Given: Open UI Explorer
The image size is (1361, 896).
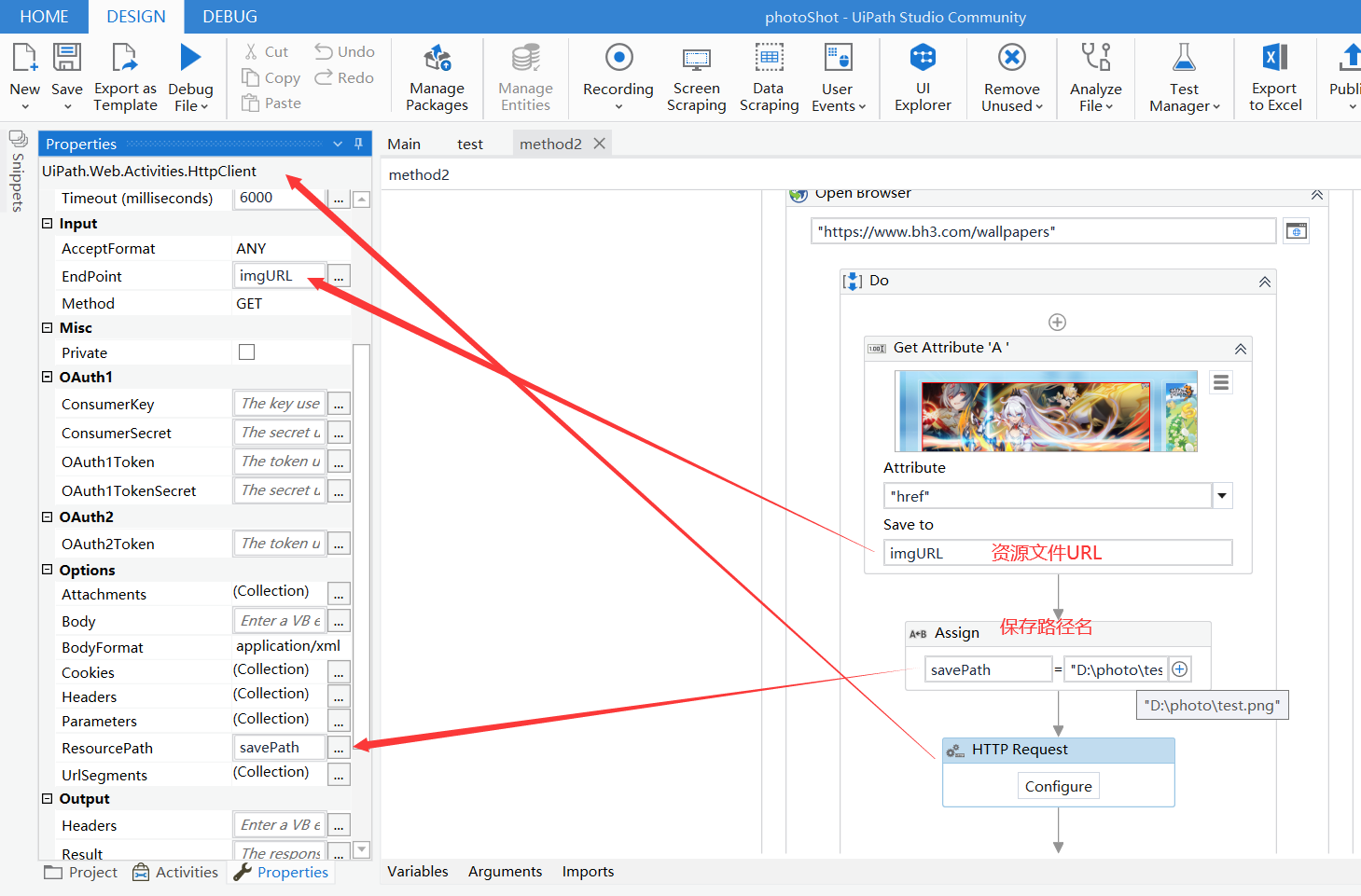Looking at the screenshot, I should pyautogui.click(x=923, y=76).
